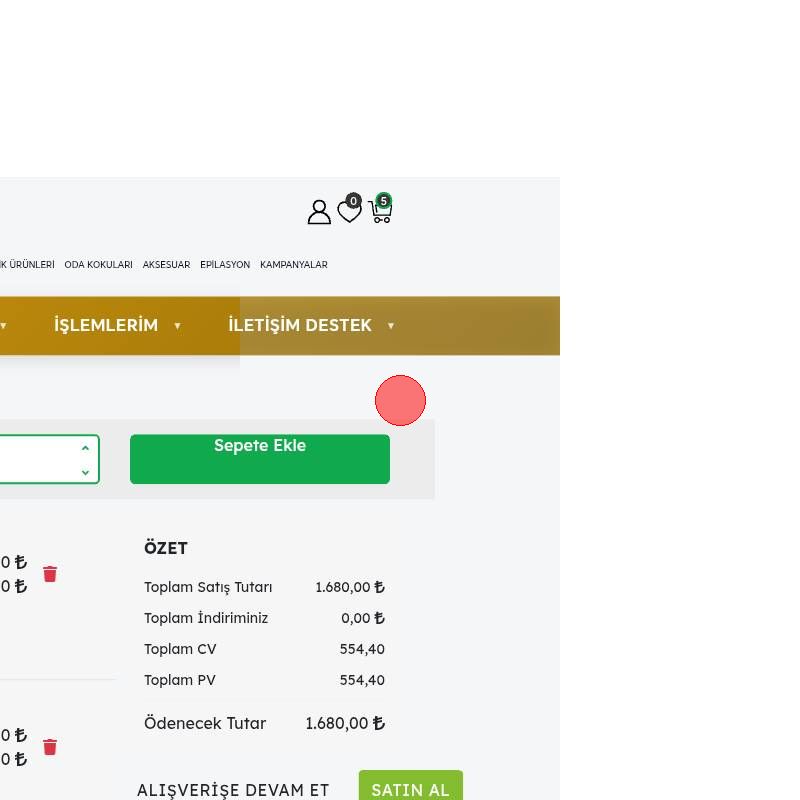Viewport: 800px width, 800px height.
Task: Click the product quantity input box
Action: [35, 460]
